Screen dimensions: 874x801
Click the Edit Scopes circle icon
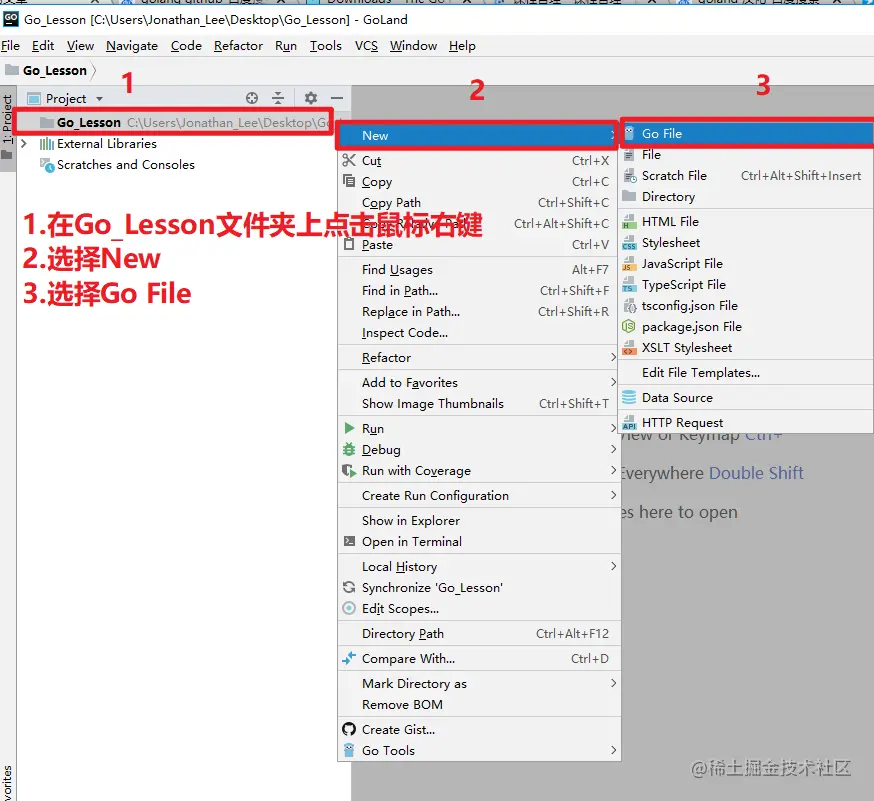coord(349,608)
